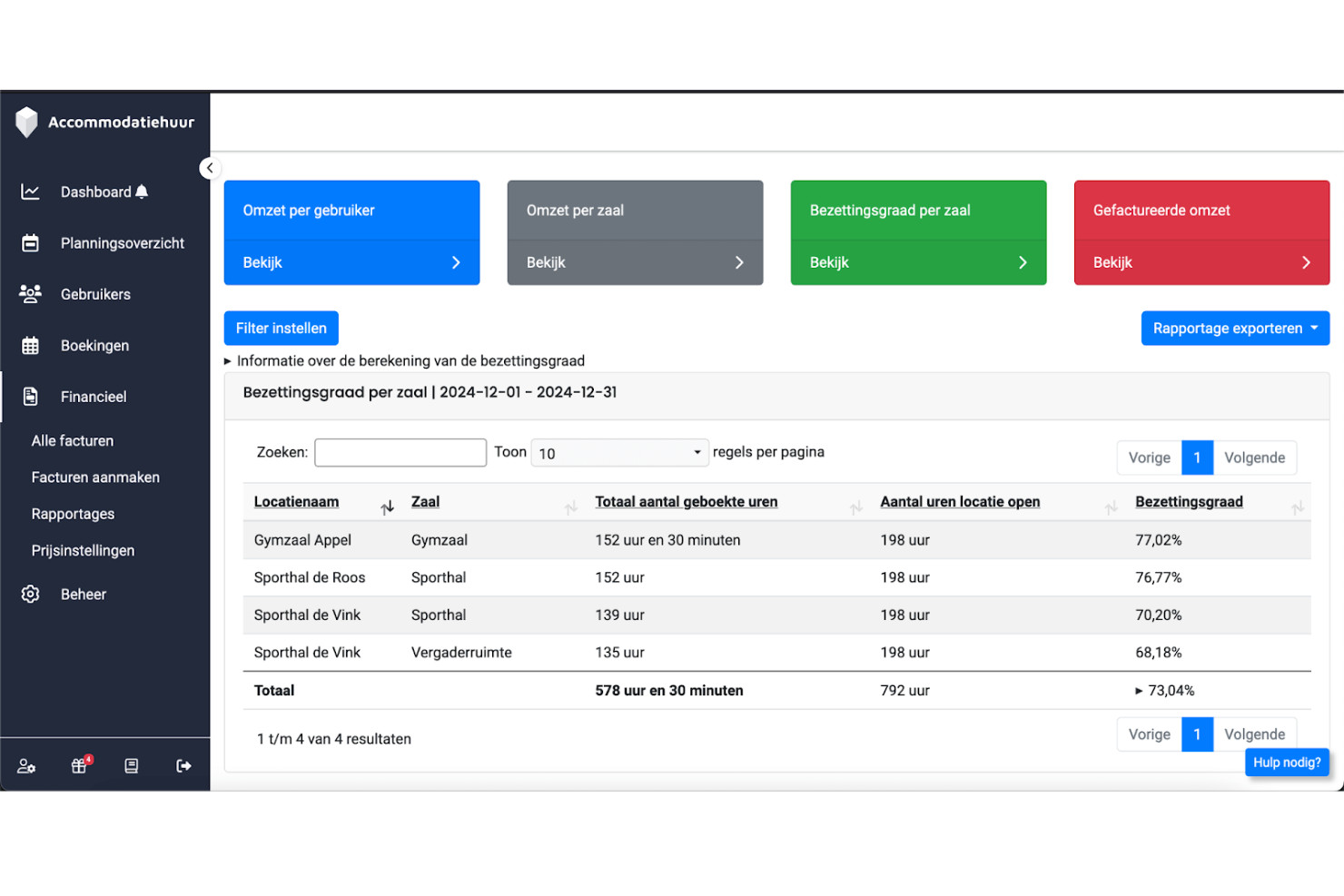1344x896 pixels.
Task: Click the notification bell next to Dashboard
Action: [142, 192]
